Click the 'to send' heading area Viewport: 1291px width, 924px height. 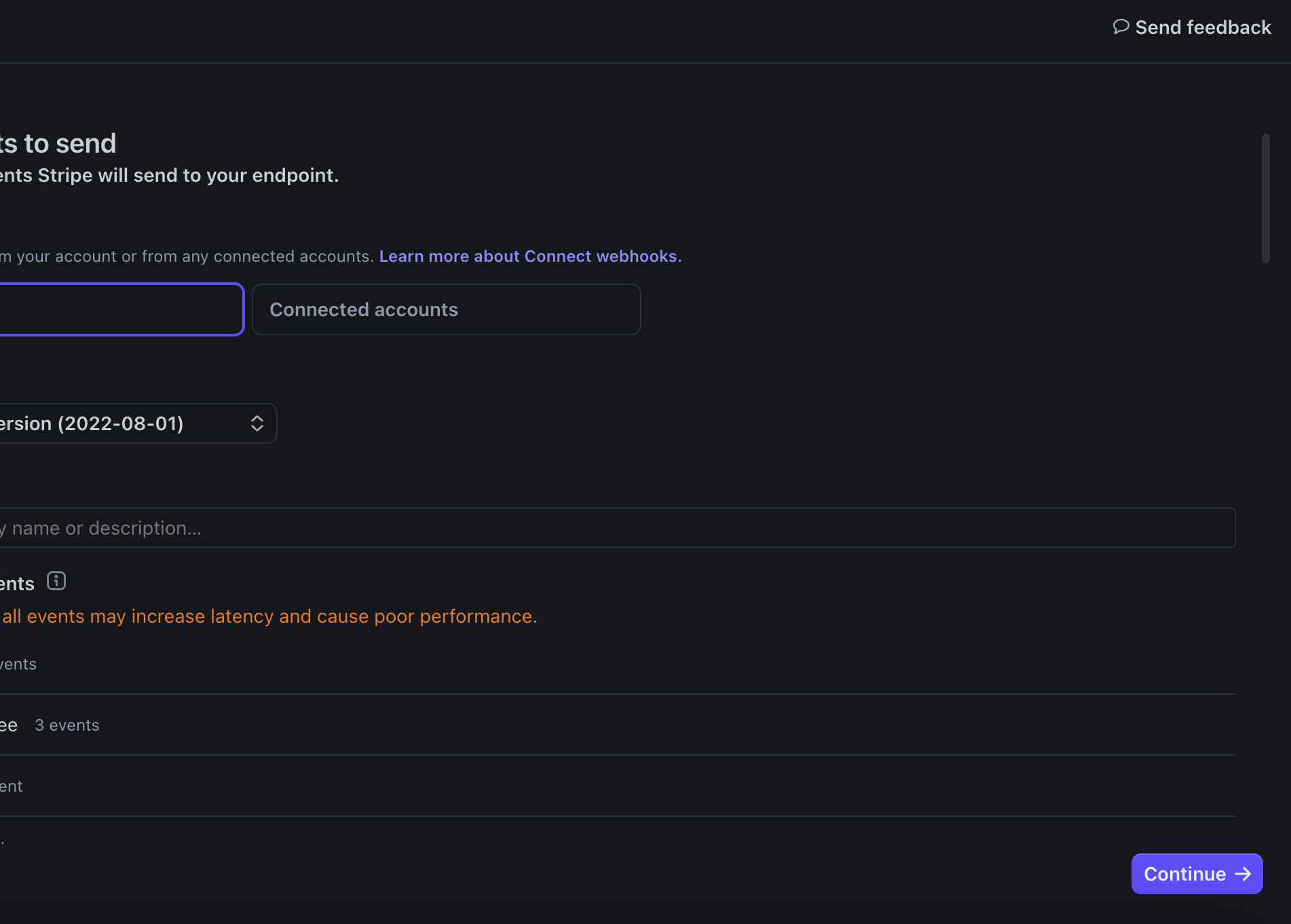point(58,142)
